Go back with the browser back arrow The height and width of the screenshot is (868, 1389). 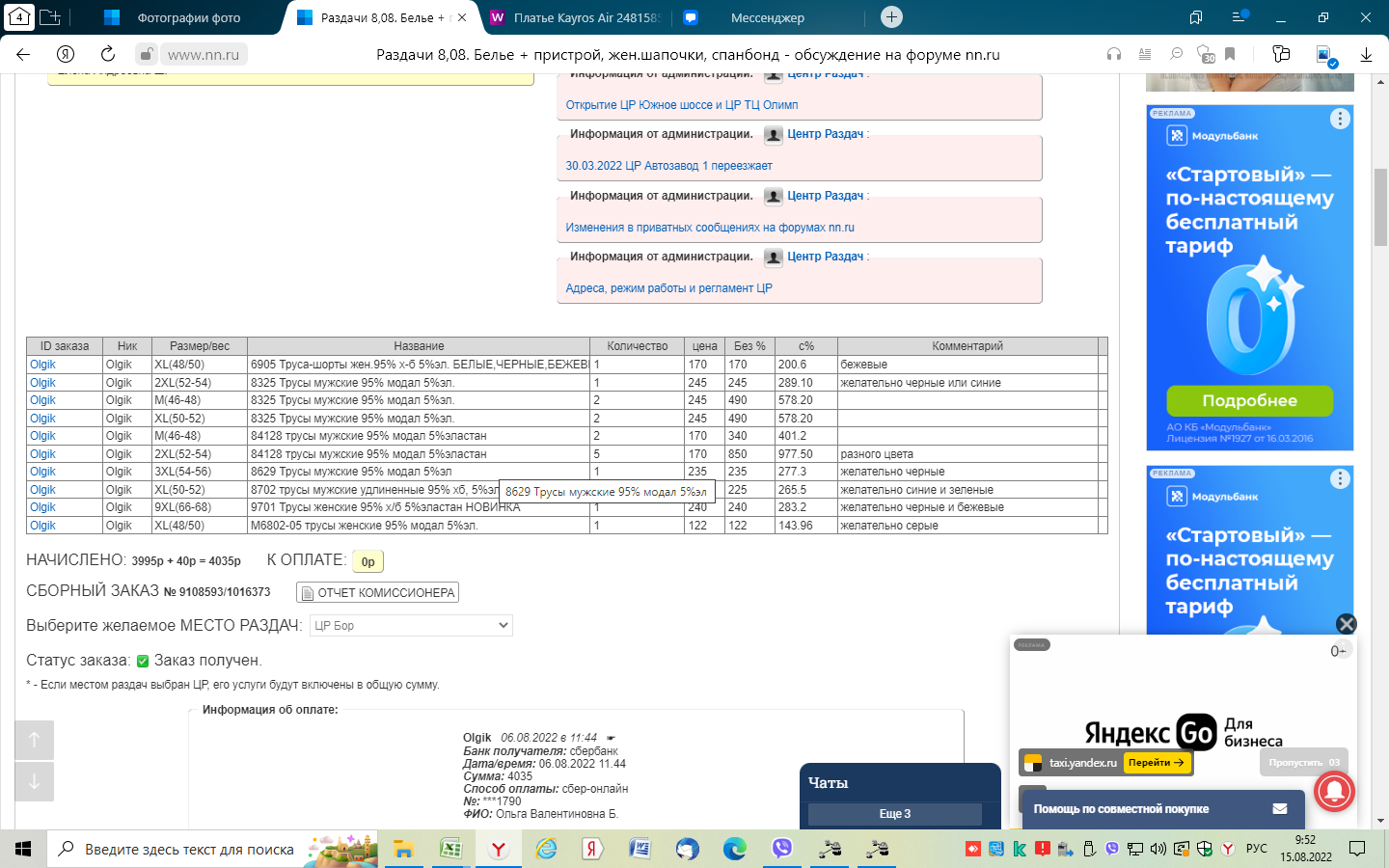[x=23, y=54]
